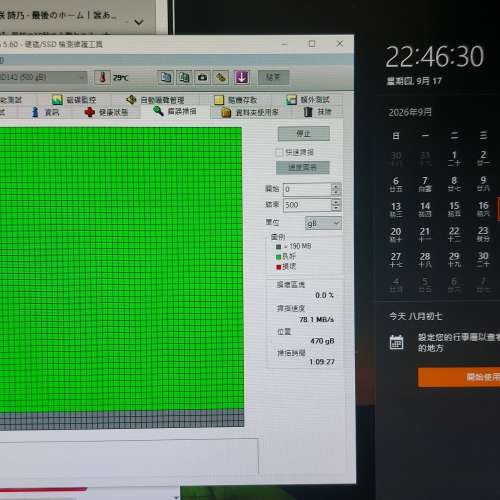Decrease the End value stepper
Screen dimensions: 500x500
point(336,208)
